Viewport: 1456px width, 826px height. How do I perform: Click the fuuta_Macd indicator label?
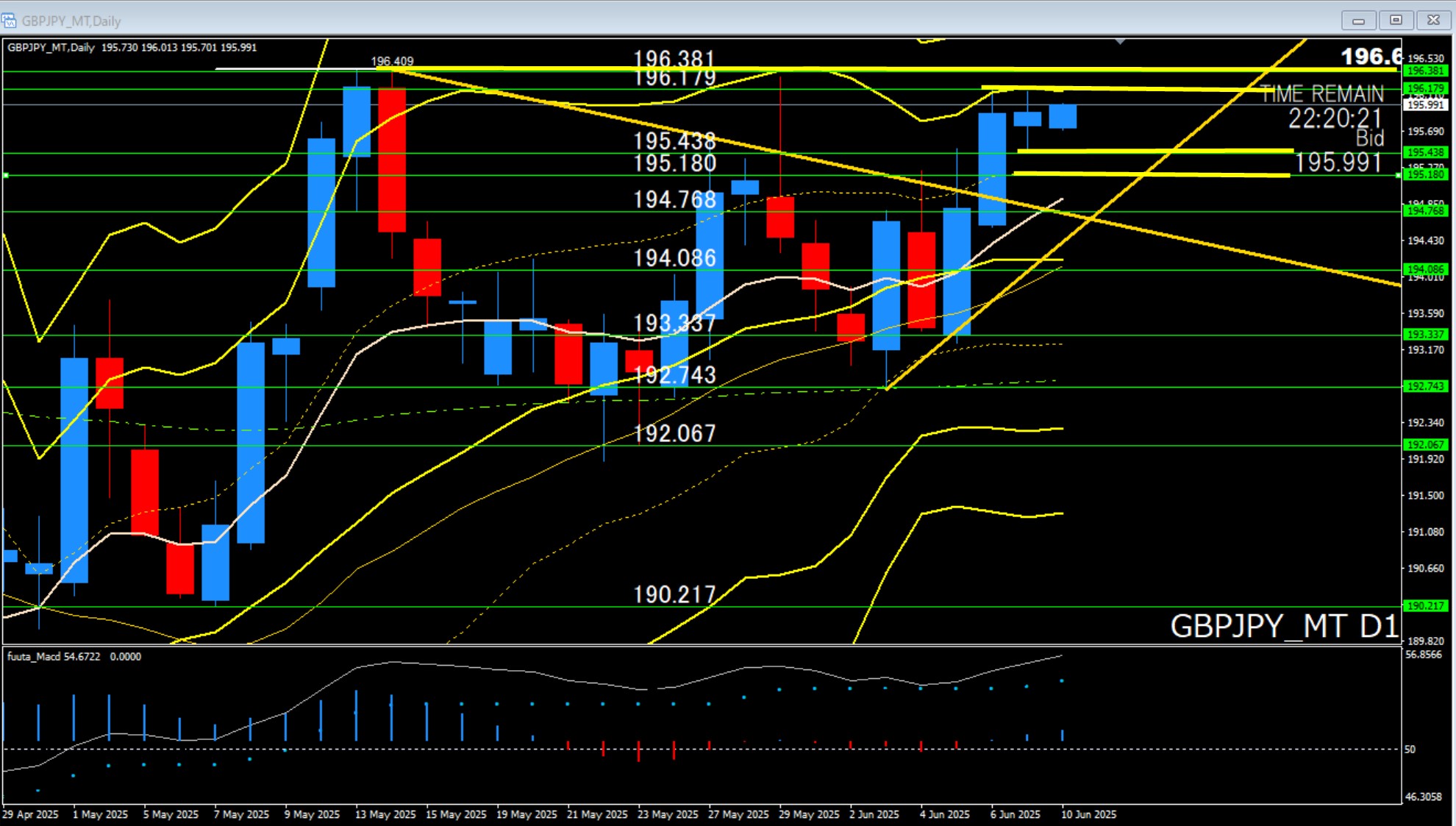click(74, 657)
